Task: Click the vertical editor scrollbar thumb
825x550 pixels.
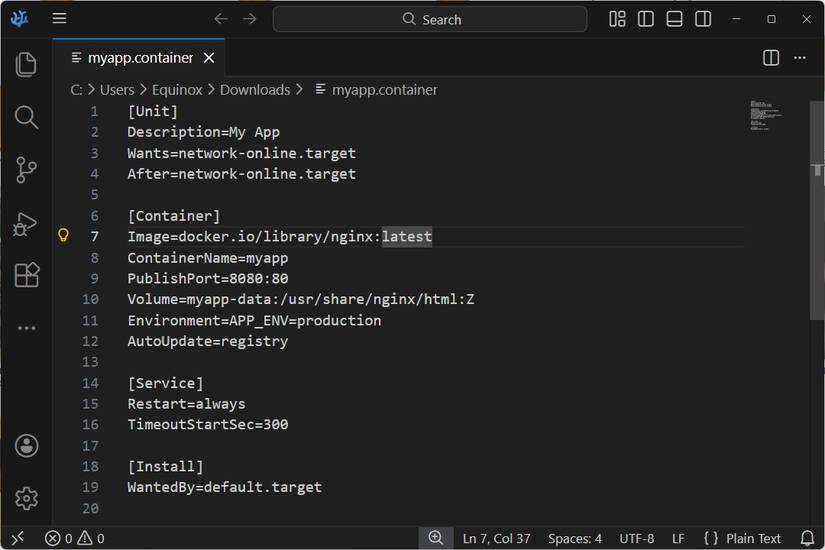Action: point(817,210)
